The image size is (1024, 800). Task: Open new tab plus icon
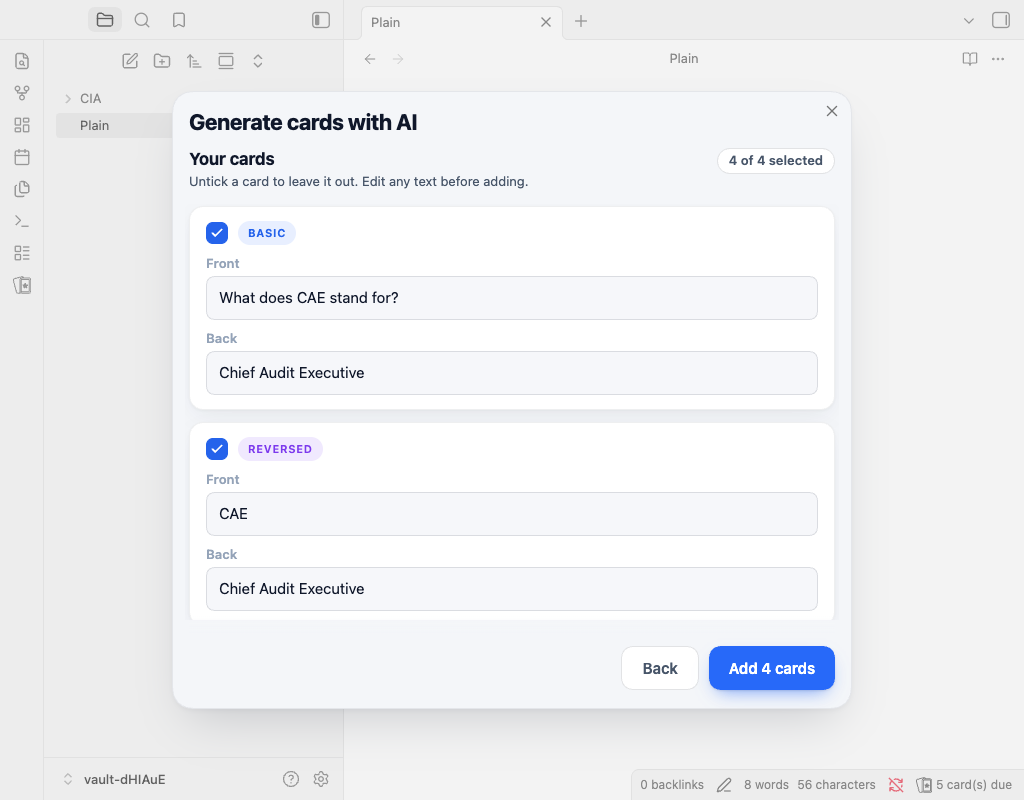(x=581, y=21)
